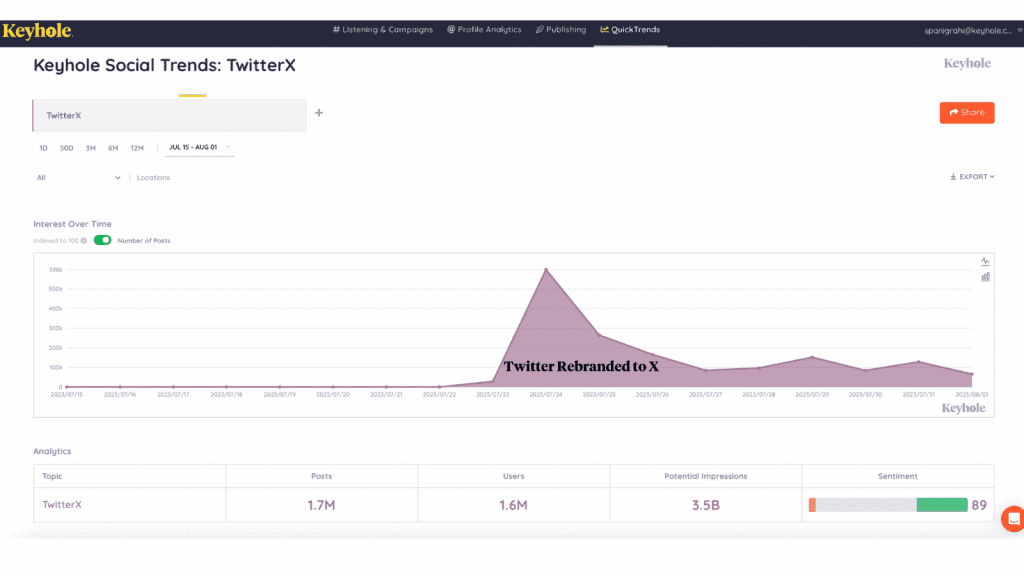The height and width of the screenshot is (576, 1024).
Task: Select the peak data point on 2023/07/24
Action: point(546,270)
